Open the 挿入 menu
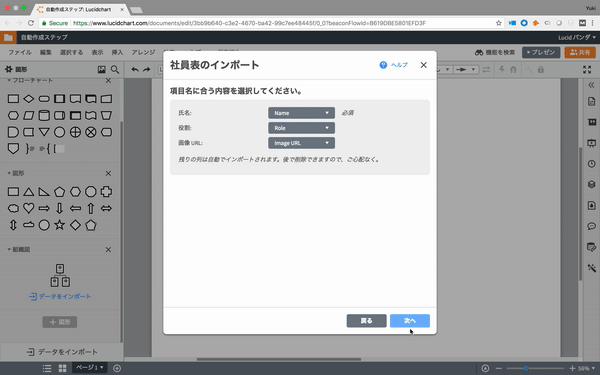 pyautogui.click(x=117, y=52)
